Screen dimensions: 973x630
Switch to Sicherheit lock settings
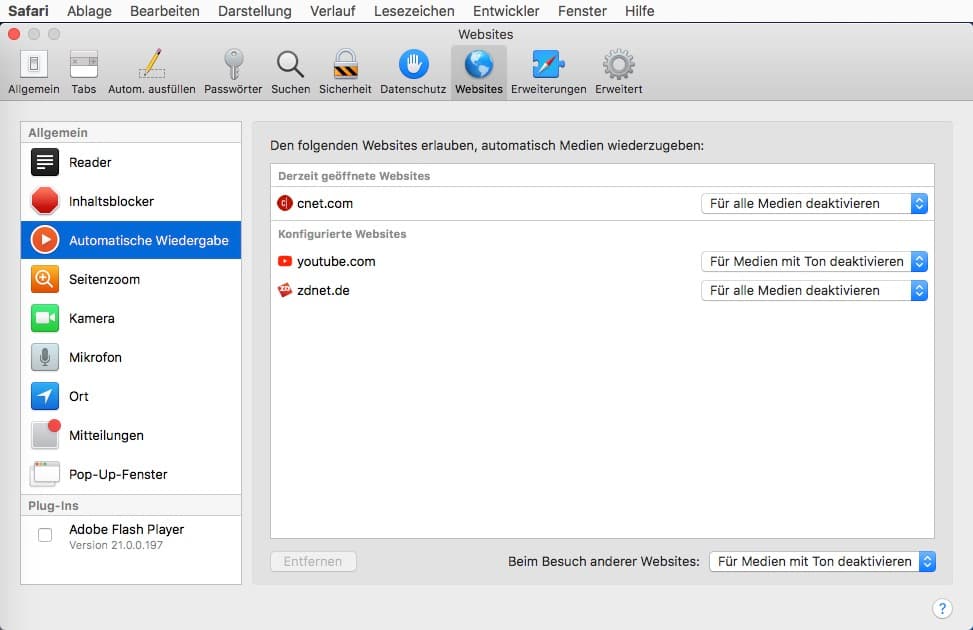coord(345,72)
